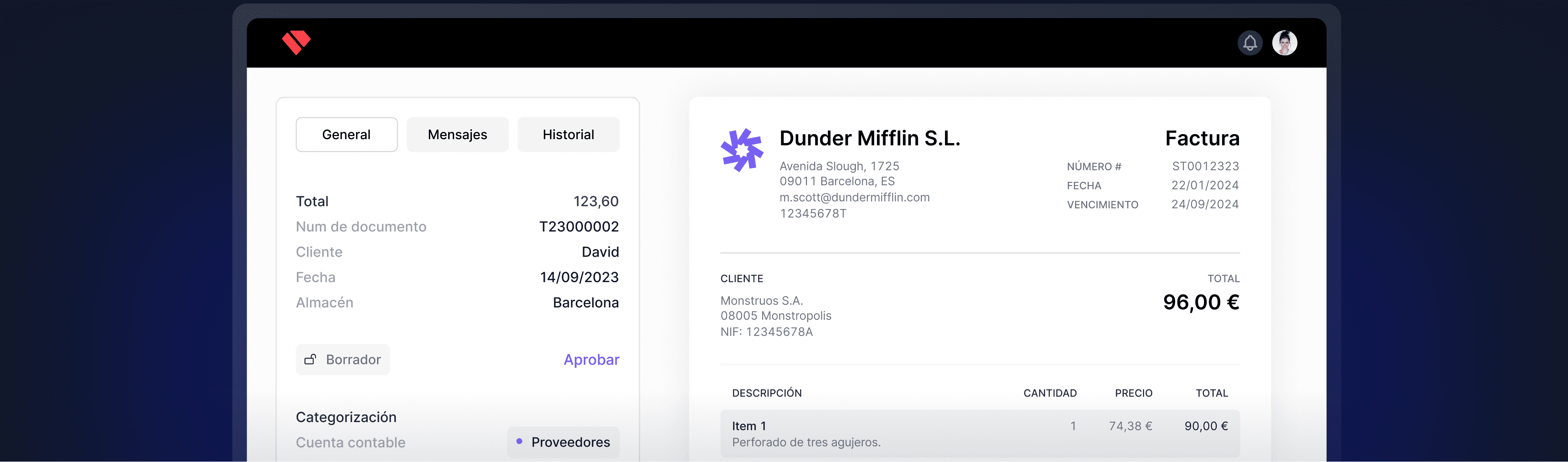
Task: Switch to the General tab
Action: pos(346,135)
